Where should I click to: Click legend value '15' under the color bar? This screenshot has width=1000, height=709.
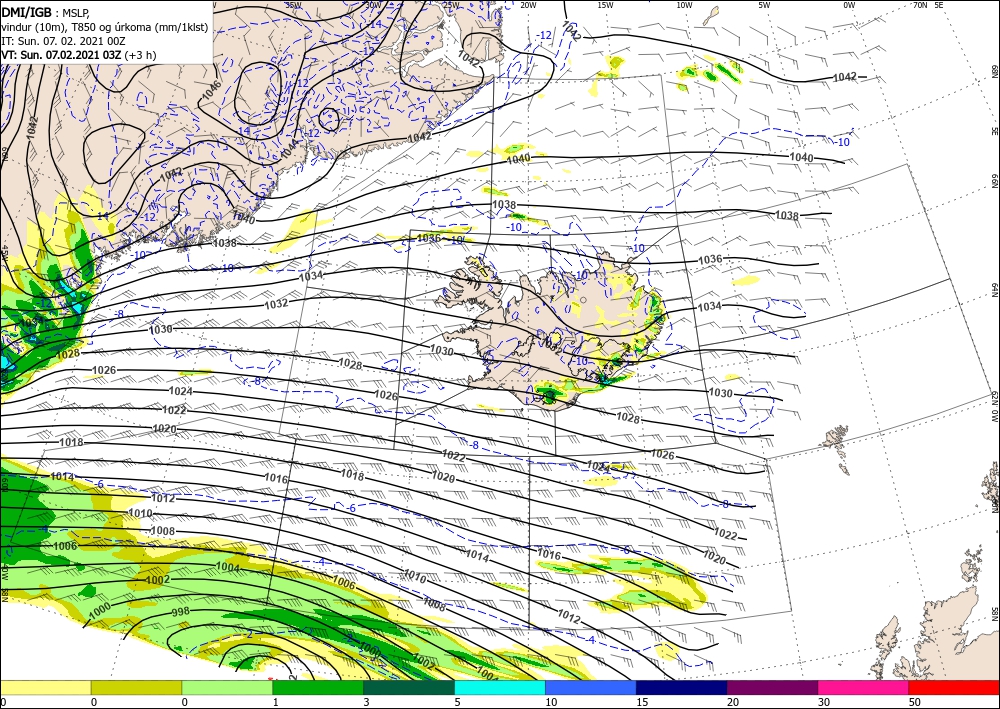[642, 702]
